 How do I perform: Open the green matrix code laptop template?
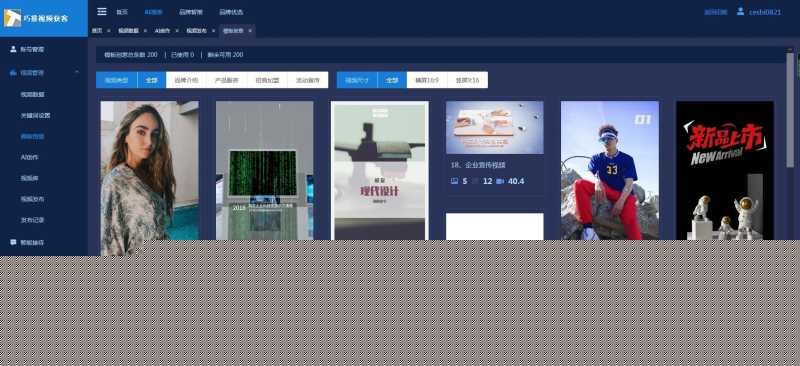264,170
